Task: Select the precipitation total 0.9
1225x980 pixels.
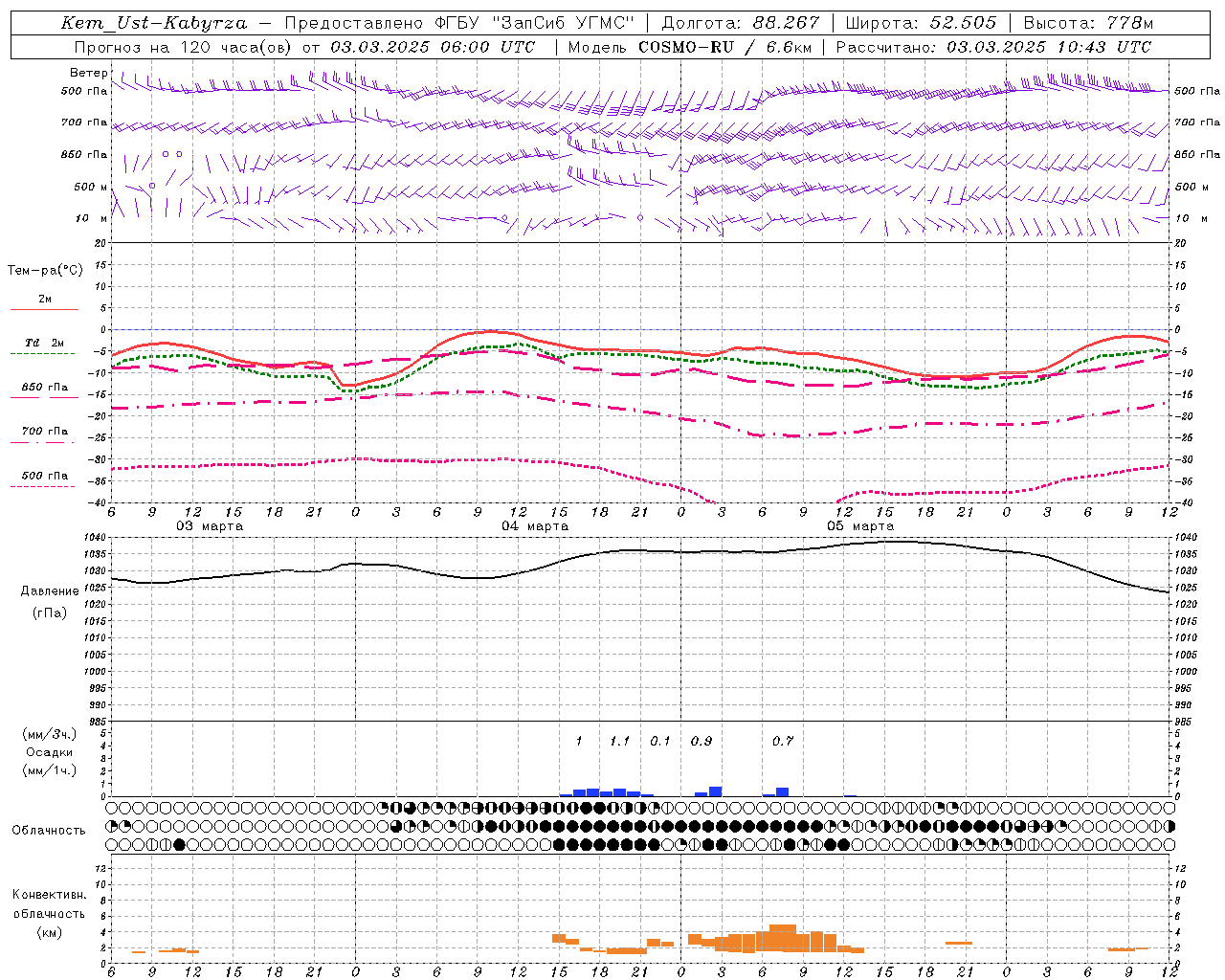Action: pos(702,741)
